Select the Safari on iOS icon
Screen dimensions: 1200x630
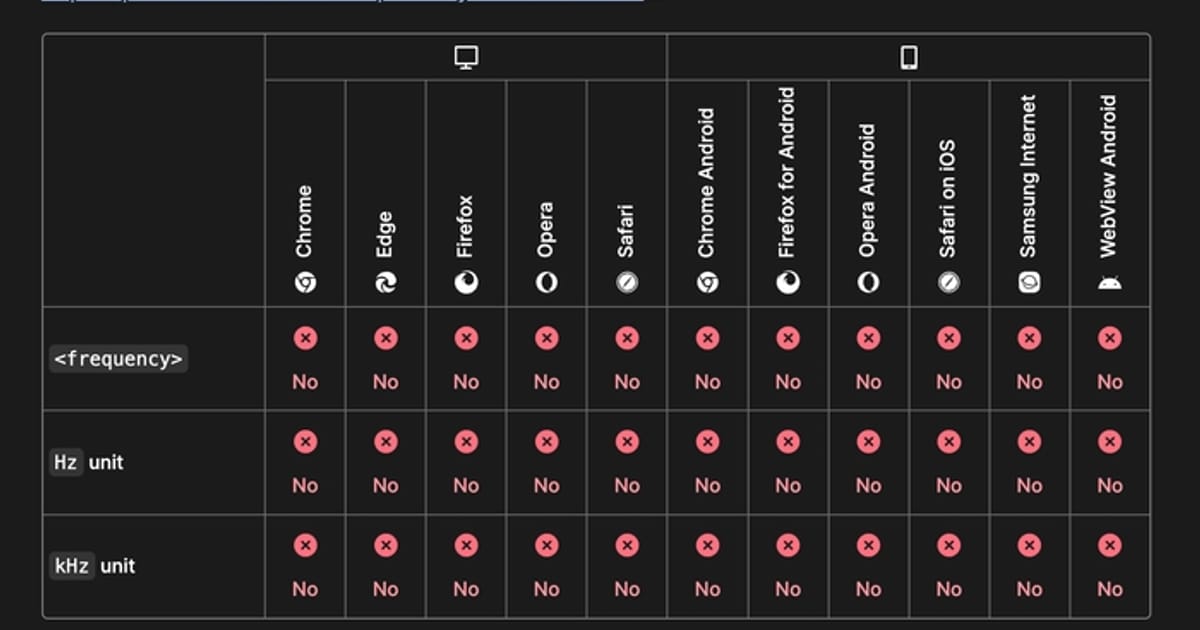pyautogui.click(x=949, y=282)
